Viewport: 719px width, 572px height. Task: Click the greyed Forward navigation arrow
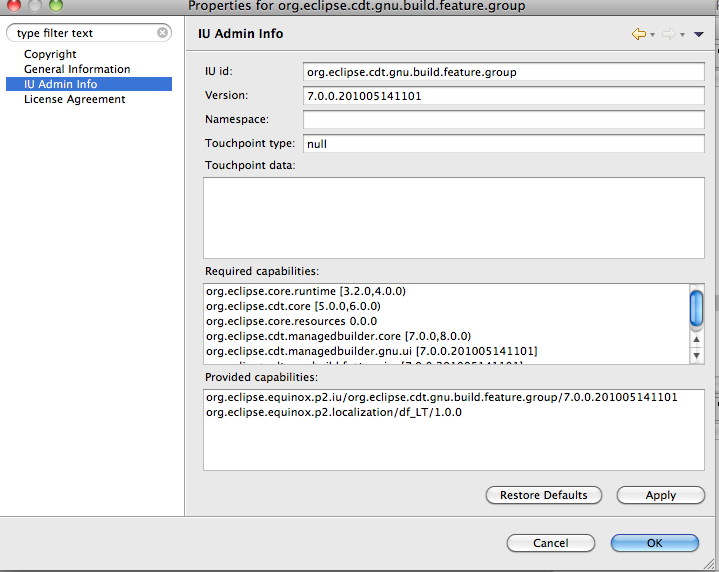[x=669, y=34]
